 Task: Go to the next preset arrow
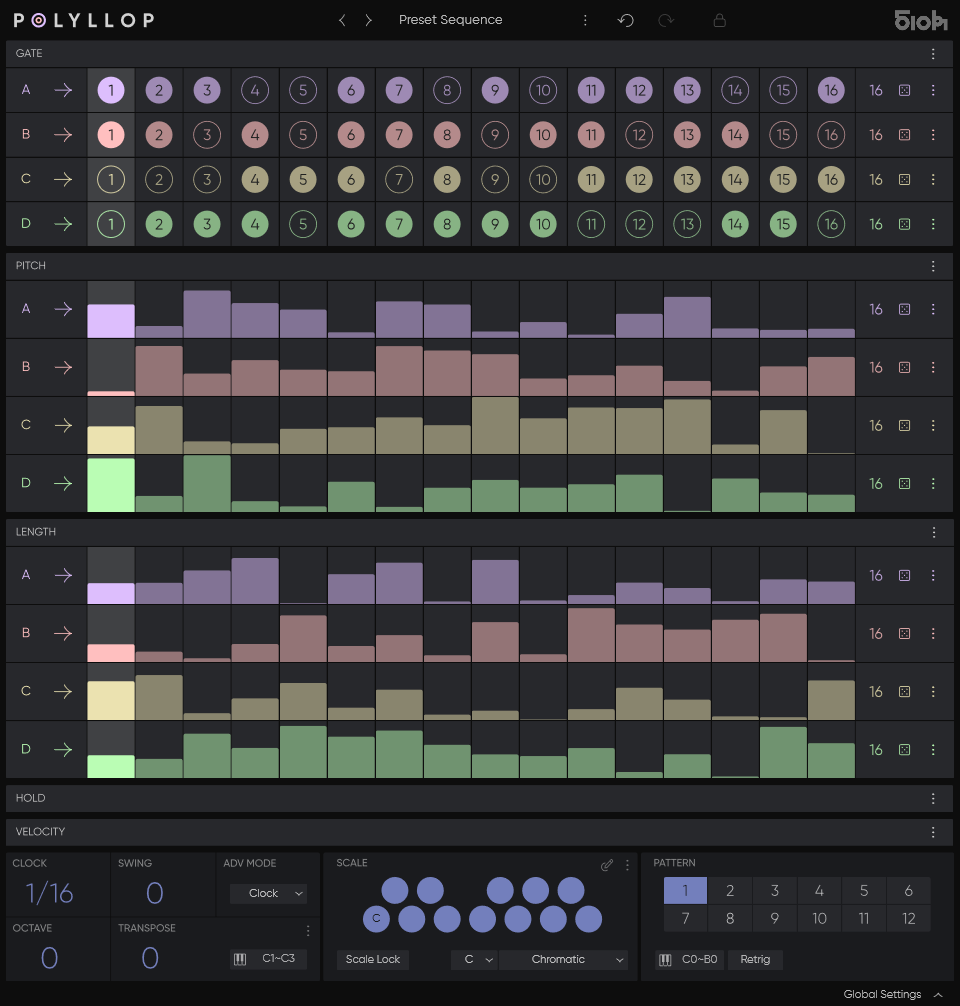click(368, 20)
